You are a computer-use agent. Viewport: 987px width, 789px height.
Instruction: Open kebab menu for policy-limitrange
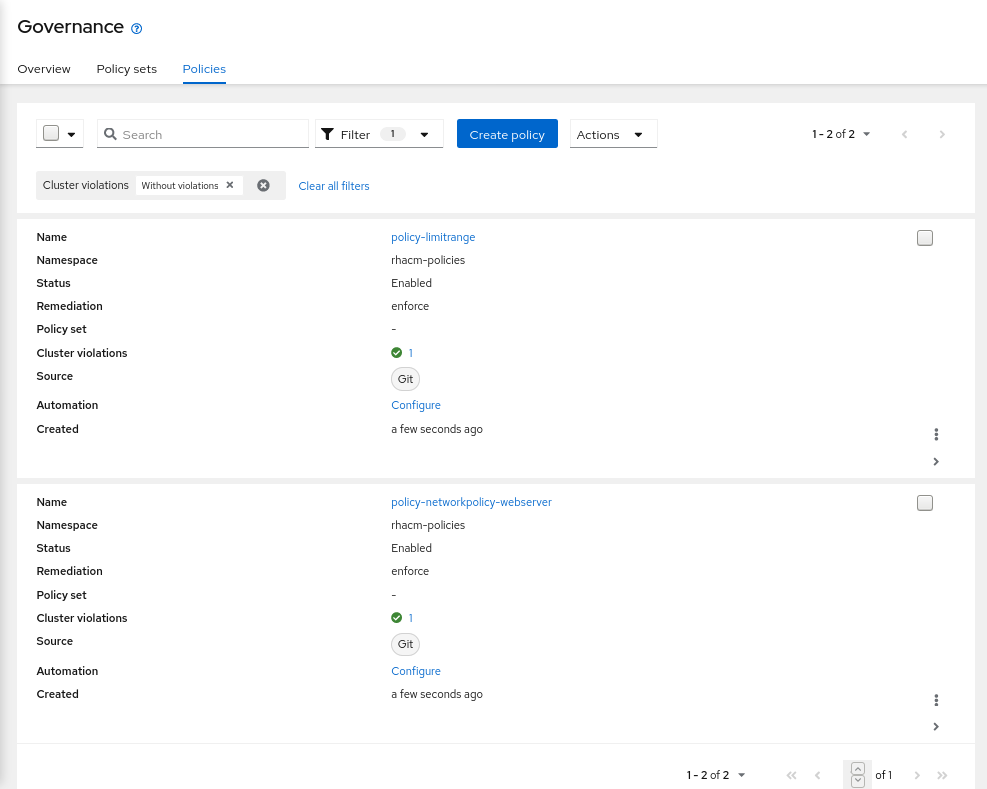(936, 434)
